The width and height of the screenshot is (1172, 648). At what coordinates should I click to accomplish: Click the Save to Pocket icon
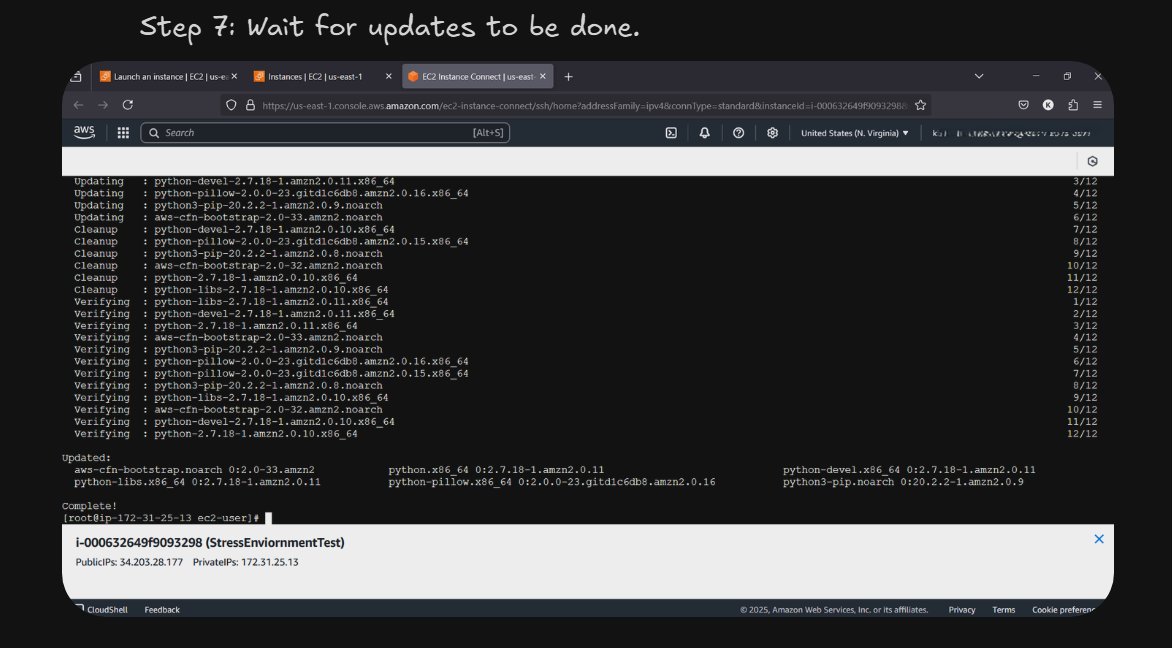coord(1024,105)
